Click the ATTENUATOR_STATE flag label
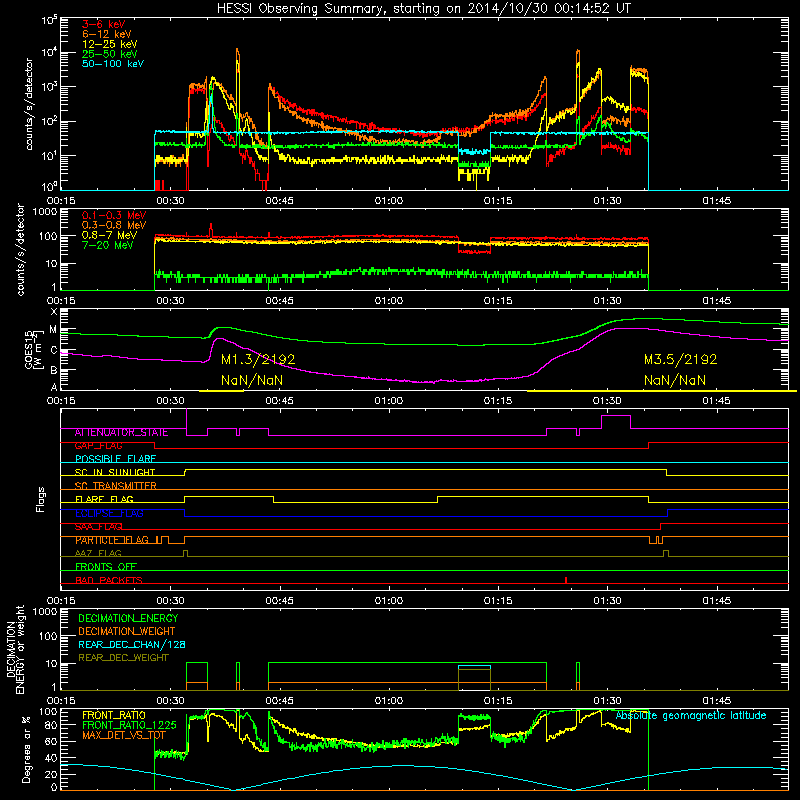 point(121,432)
